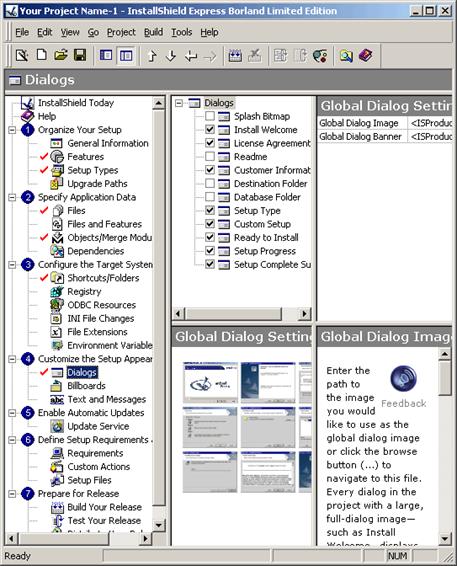Open a project with the folder icon
457x566 pixels.
pos(61,56)
